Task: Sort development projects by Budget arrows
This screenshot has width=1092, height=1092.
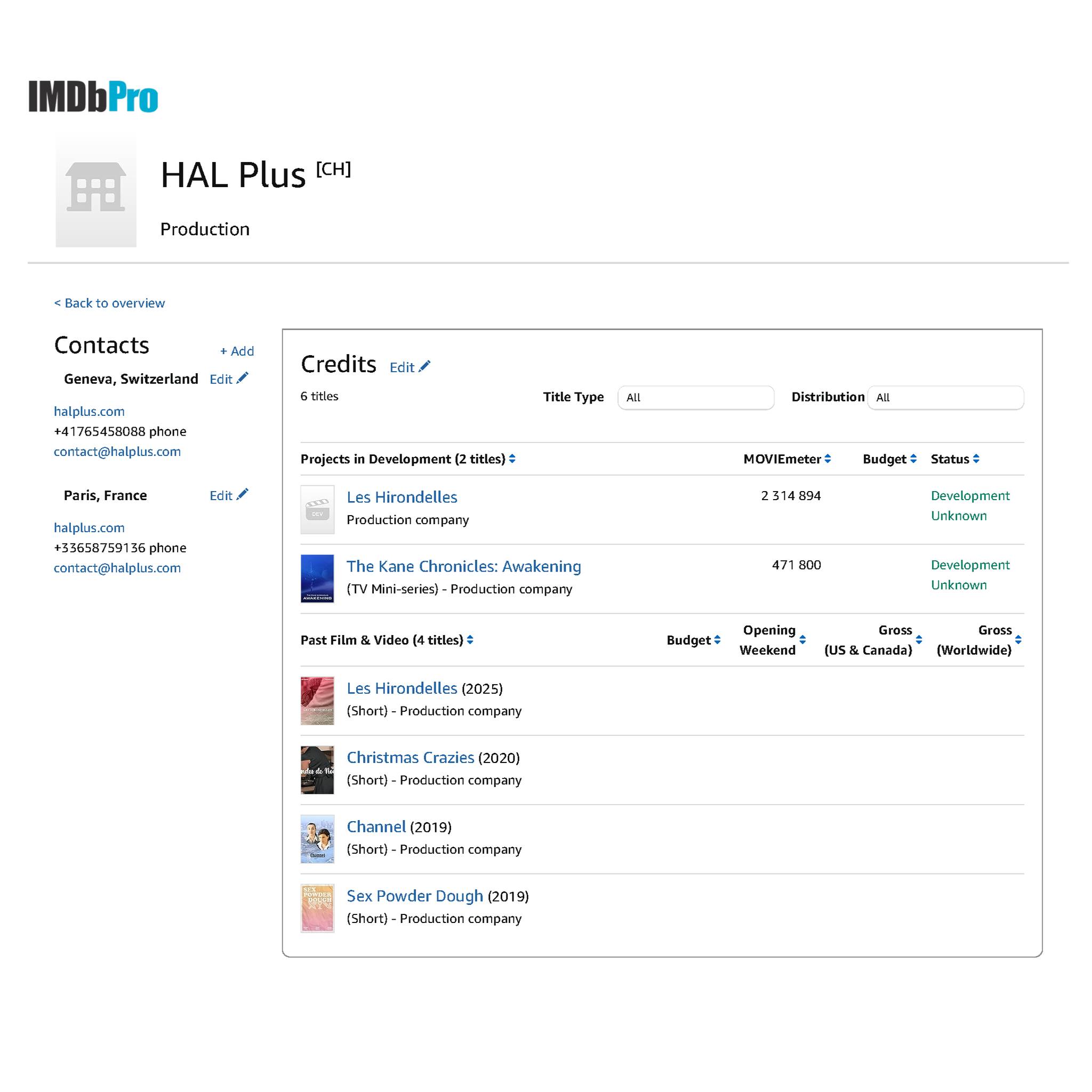Action: 913,459
